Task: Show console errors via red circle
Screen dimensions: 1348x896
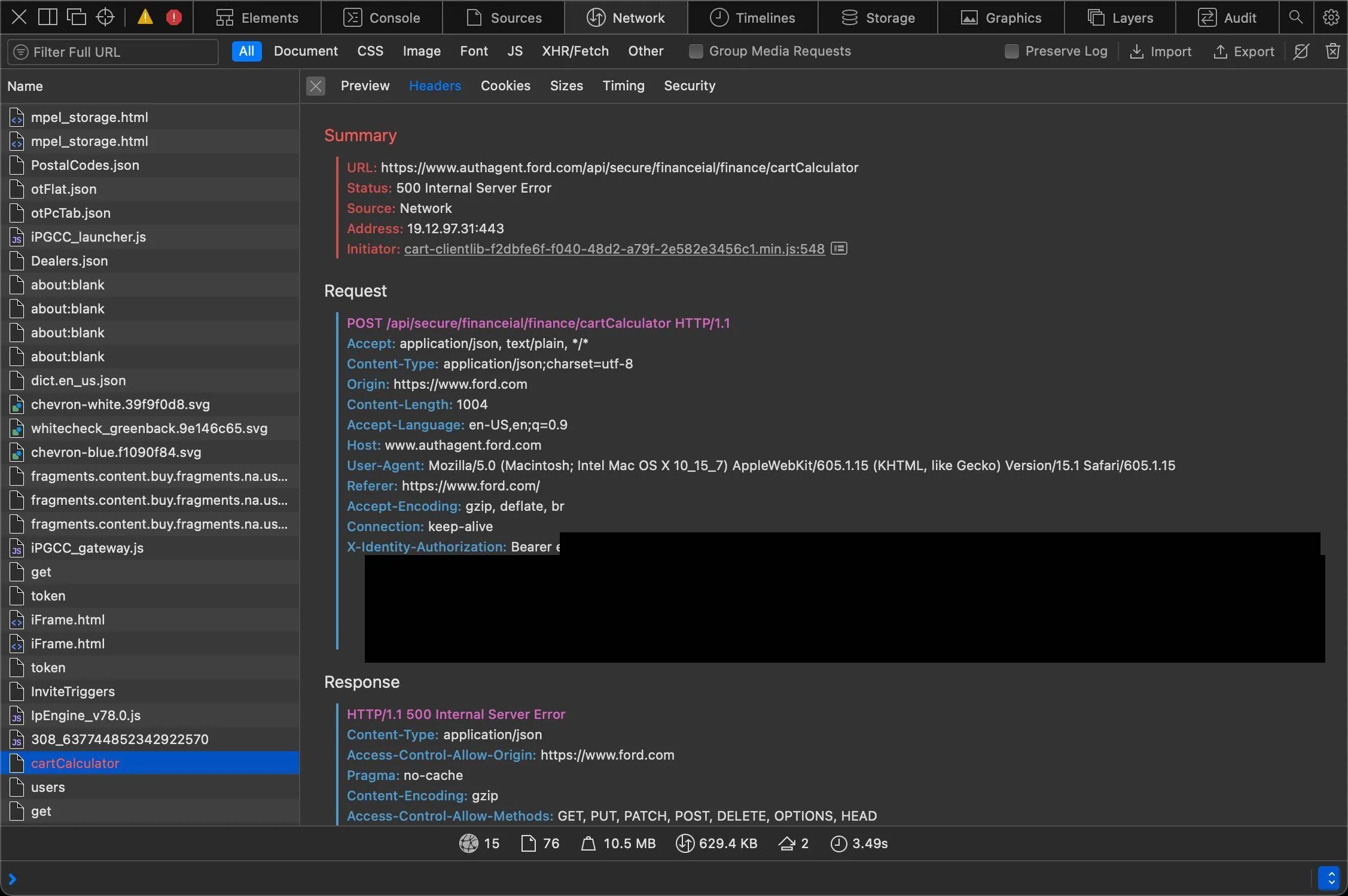Action: (174, 17)
